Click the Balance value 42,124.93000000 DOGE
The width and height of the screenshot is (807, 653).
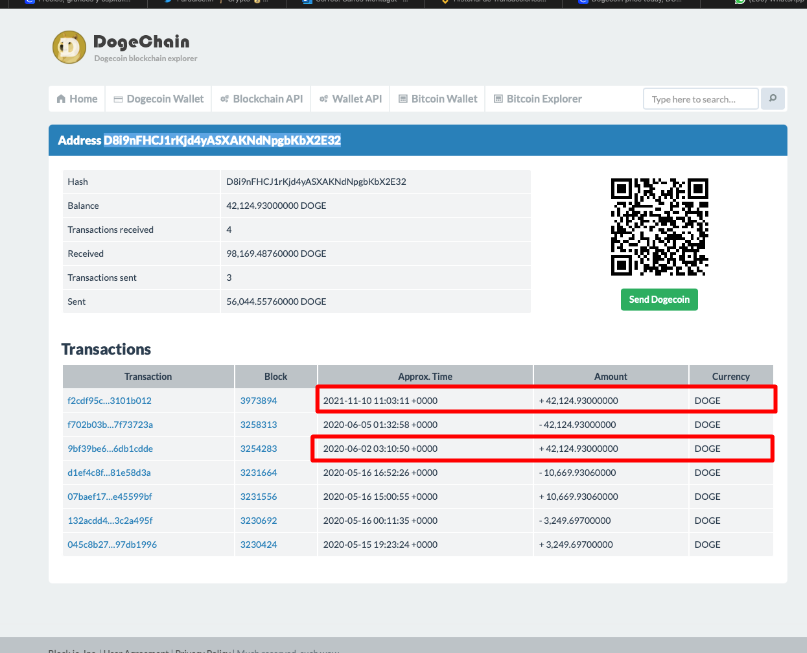[276, 206]
